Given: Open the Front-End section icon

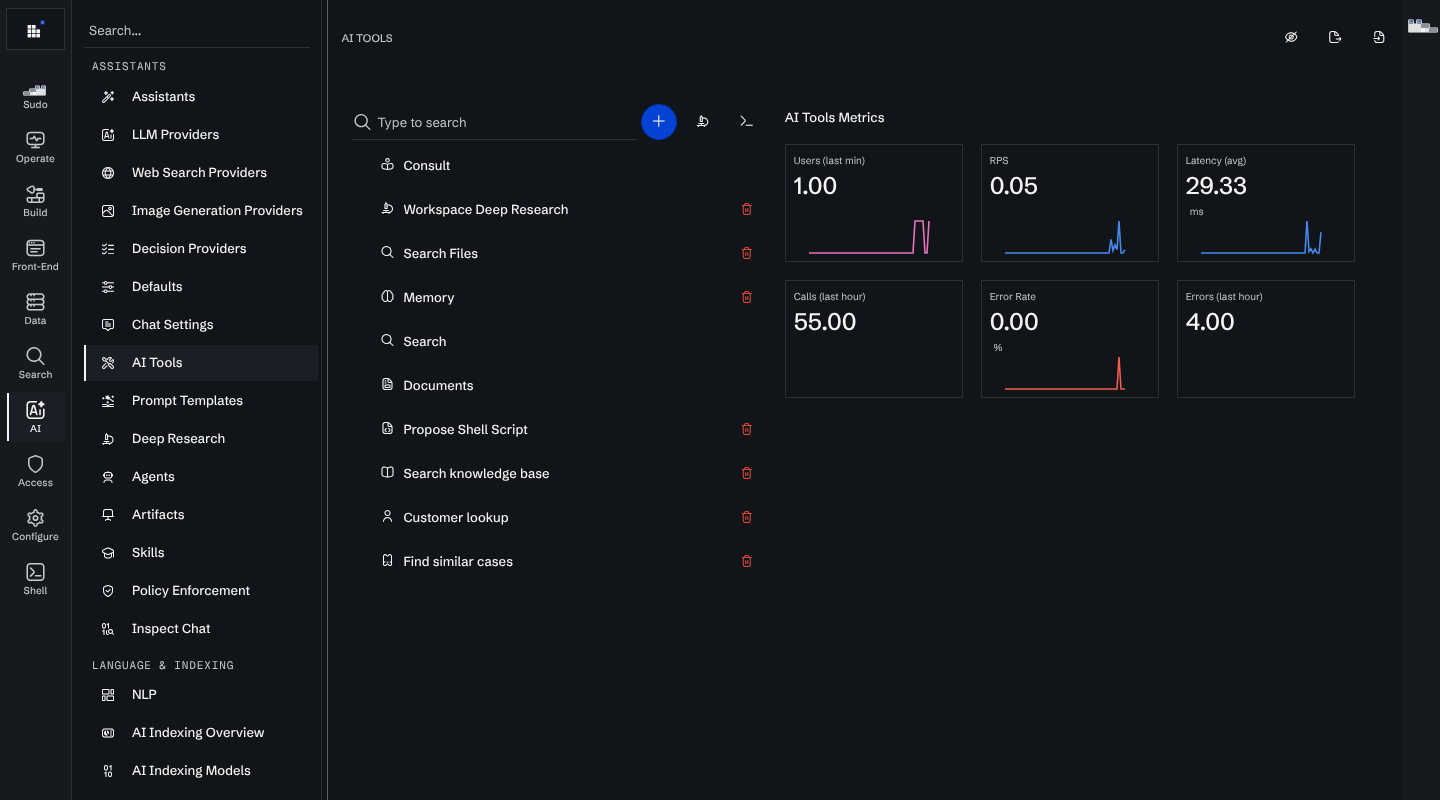Looking at the screenshot, I should tap(35, 256).
